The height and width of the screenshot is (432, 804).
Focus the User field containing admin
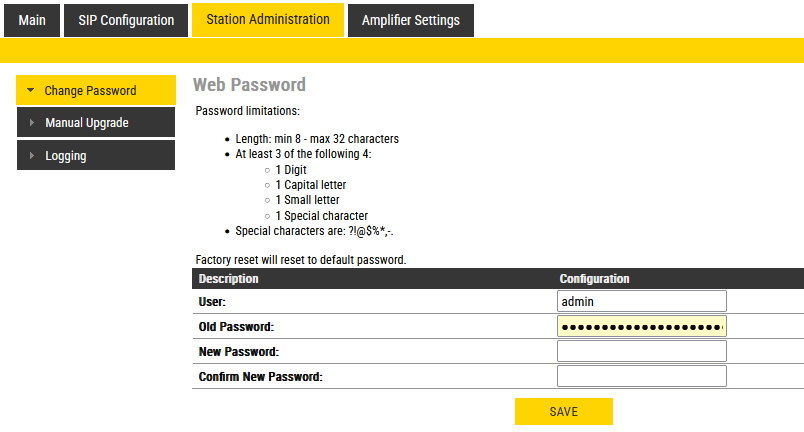[x=641, y=301]
